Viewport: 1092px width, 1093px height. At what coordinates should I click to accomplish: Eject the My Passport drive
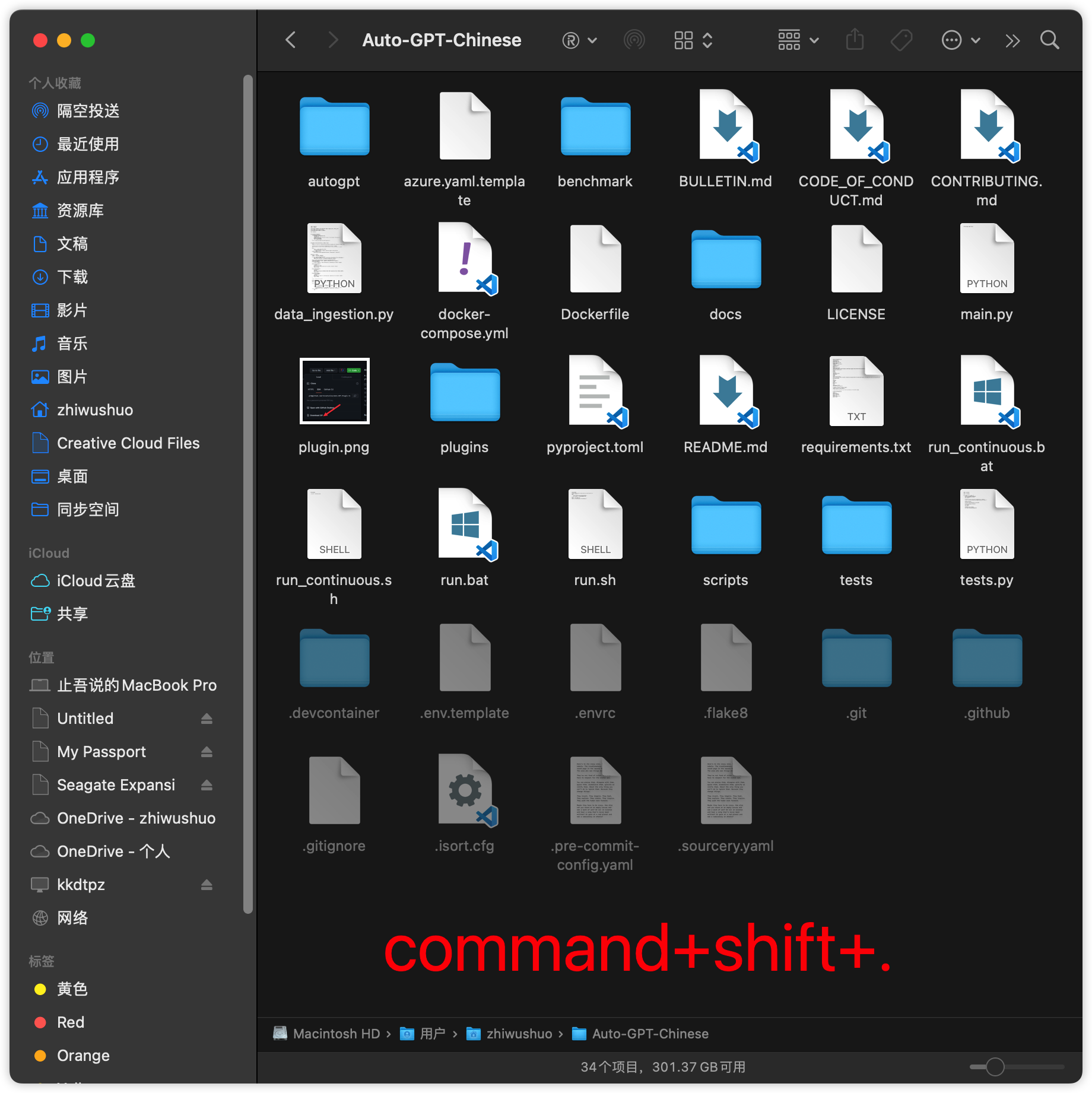pos(207,752)
